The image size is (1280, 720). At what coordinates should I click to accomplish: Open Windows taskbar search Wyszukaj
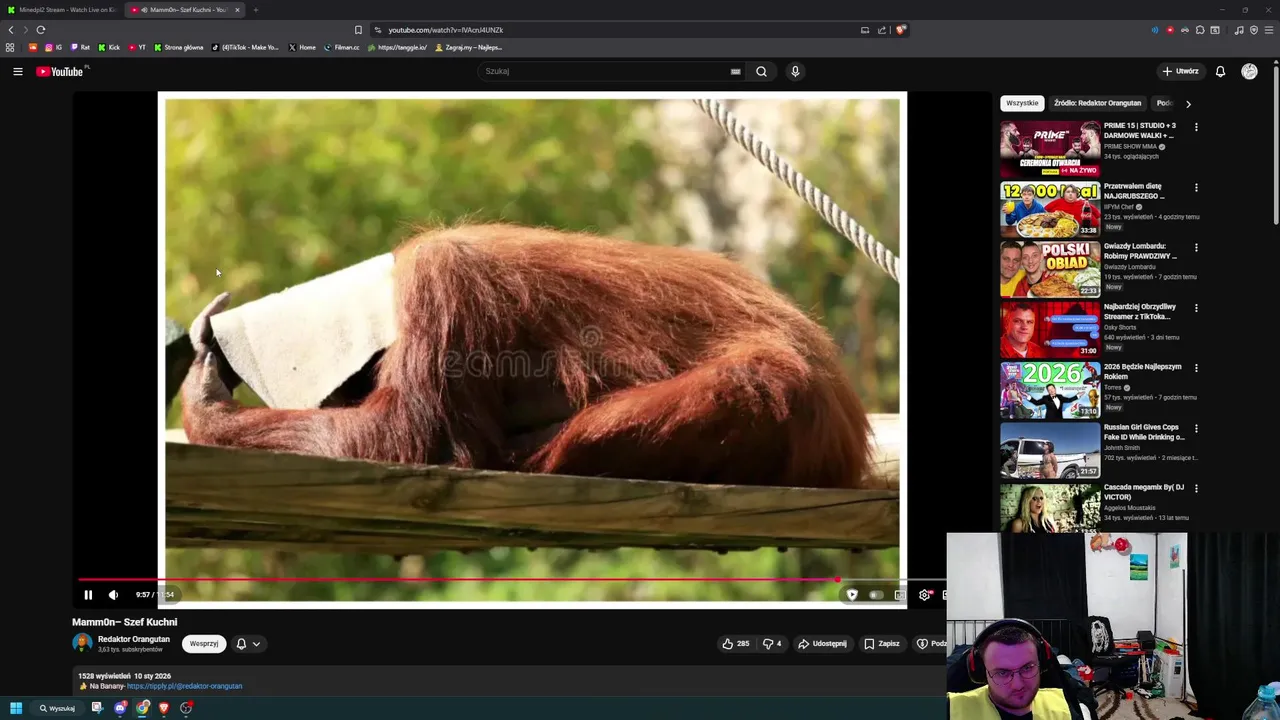(57, 708)
